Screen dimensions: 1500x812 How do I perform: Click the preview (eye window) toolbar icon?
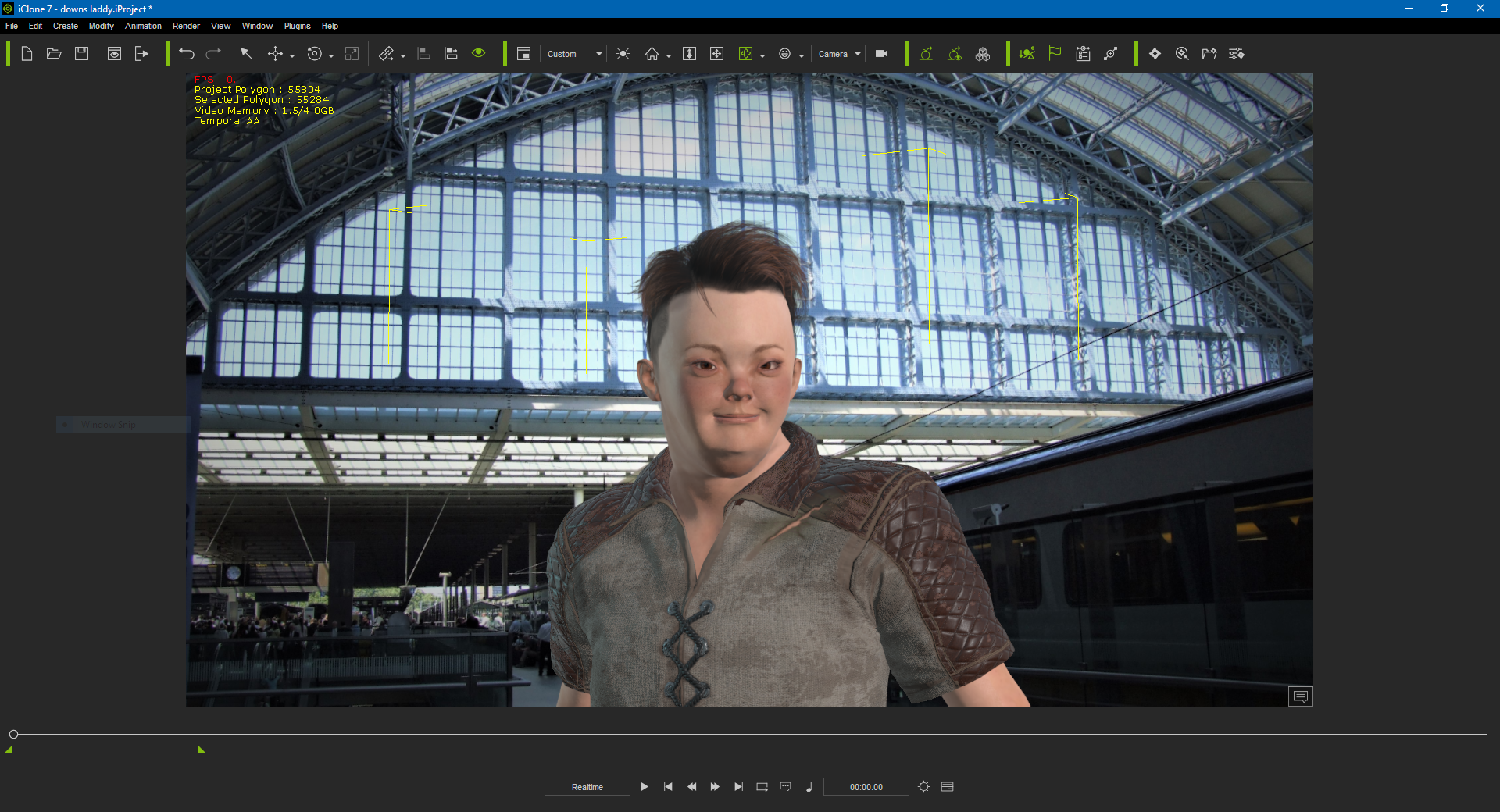click(114, 54)
